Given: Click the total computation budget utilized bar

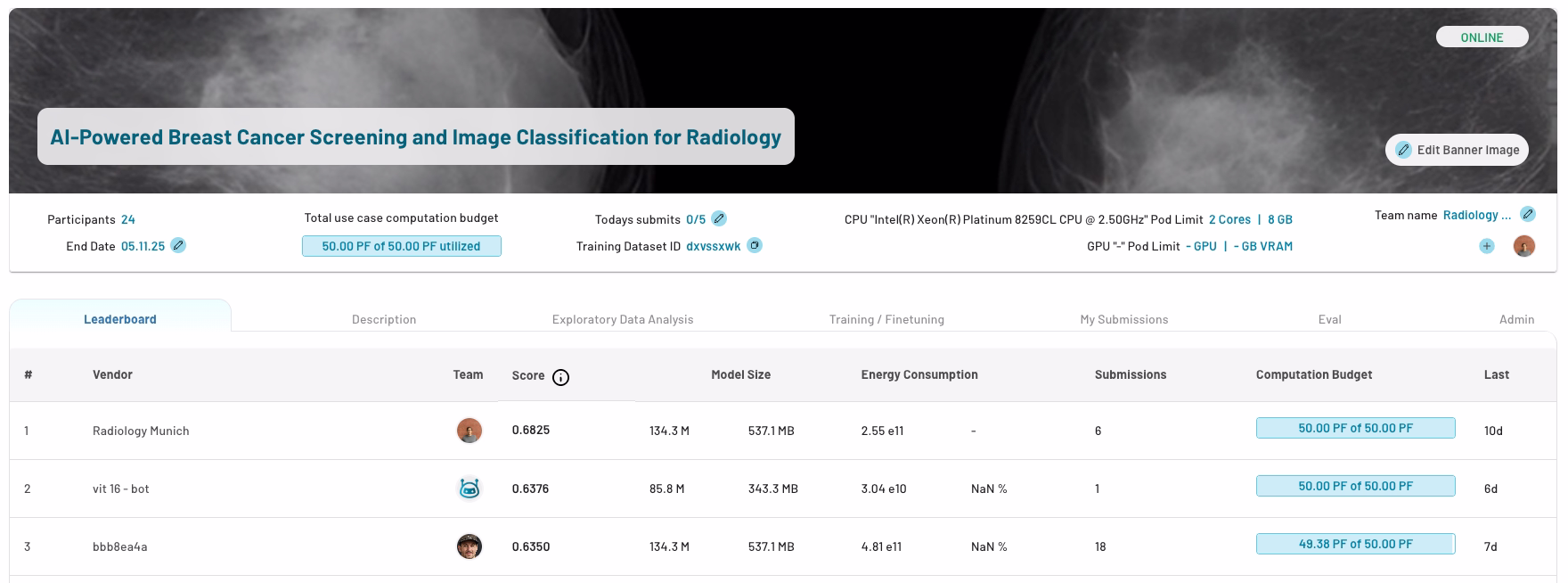Looking at the screenshot, I should (401, 246).
